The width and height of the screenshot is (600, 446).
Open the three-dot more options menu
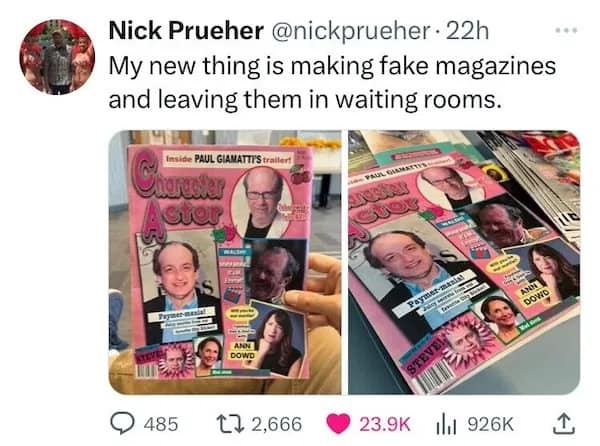click(566, 29)
